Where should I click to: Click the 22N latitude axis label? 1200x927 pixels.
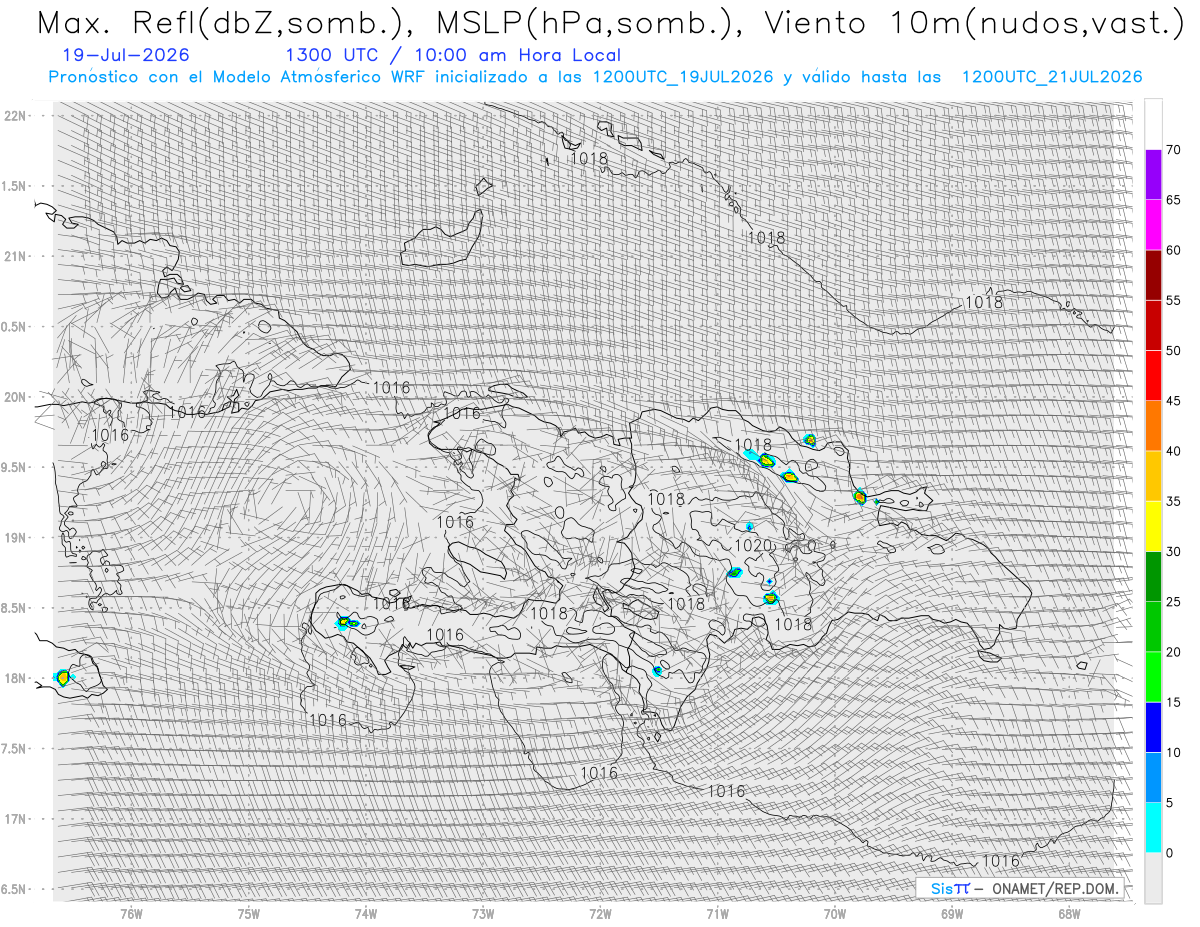coord(16,115)
